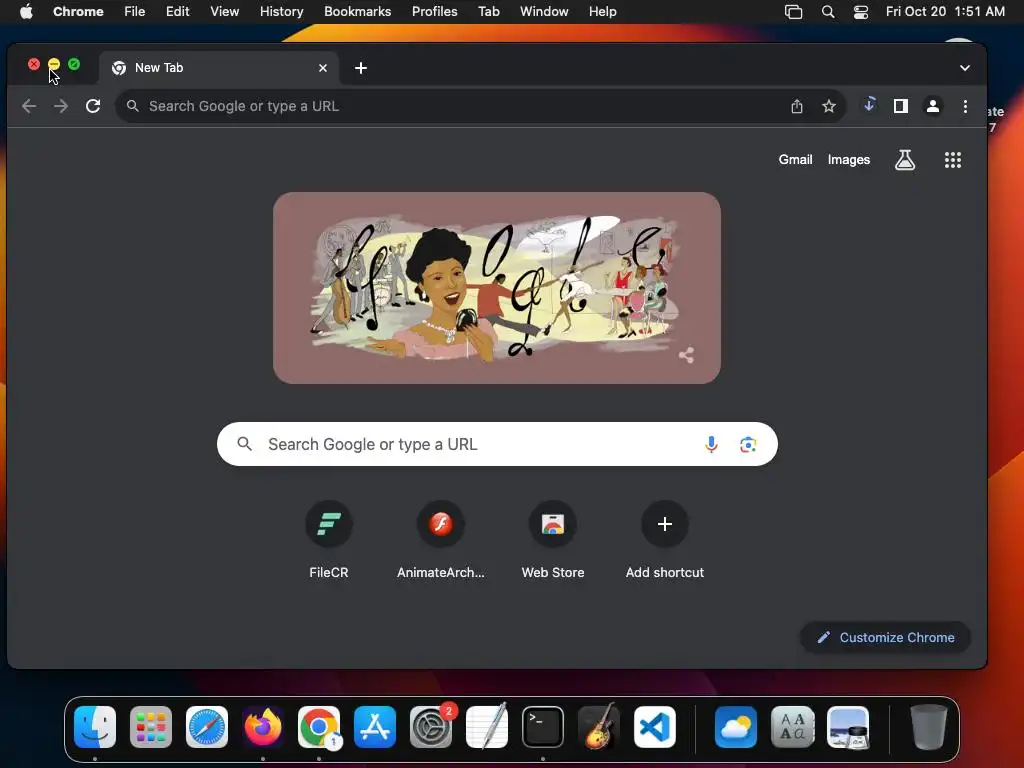This screenshot has height=768, width=1024.
Task: Click the browser forward arrow
Action: pos(61,106)
